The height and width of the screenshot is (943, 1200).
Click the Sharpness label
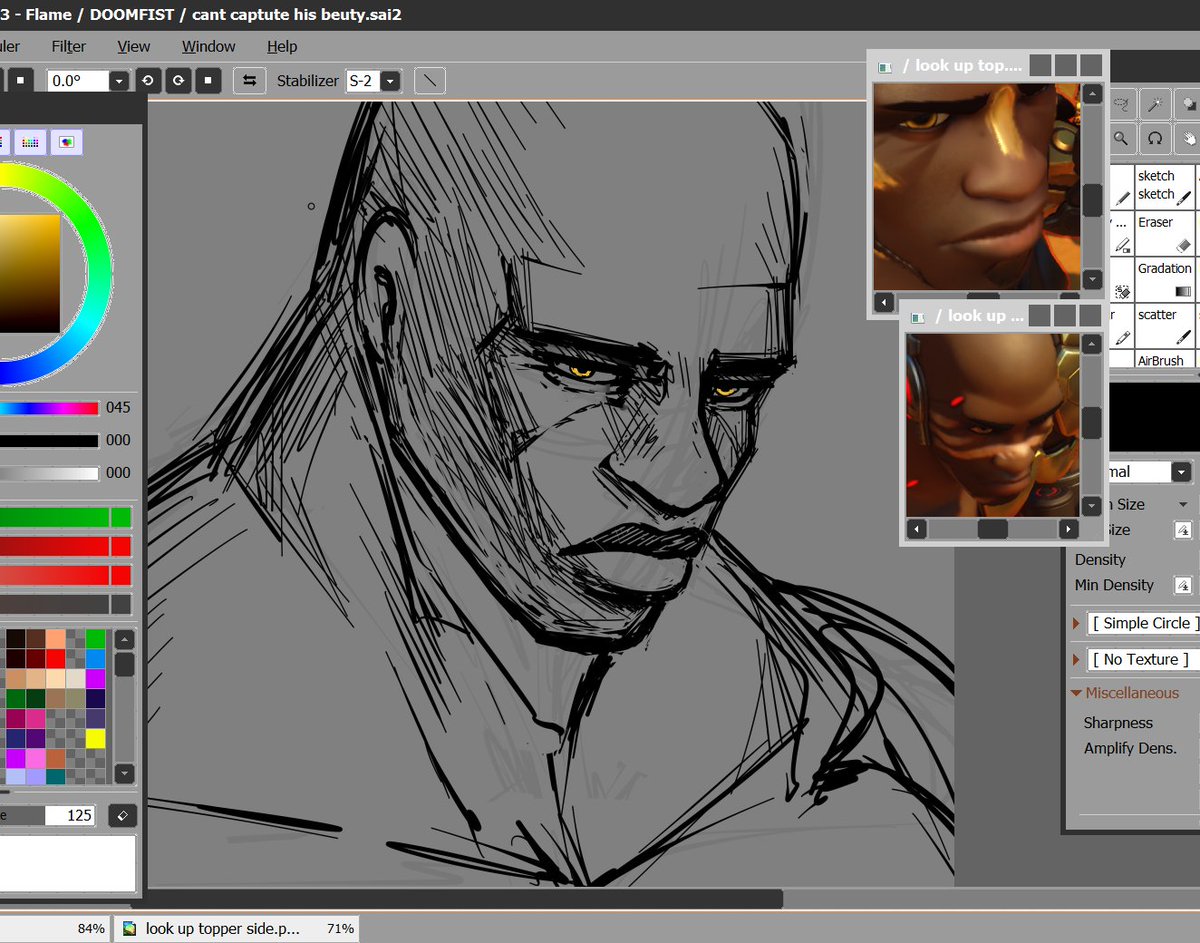coord(1118,722)
